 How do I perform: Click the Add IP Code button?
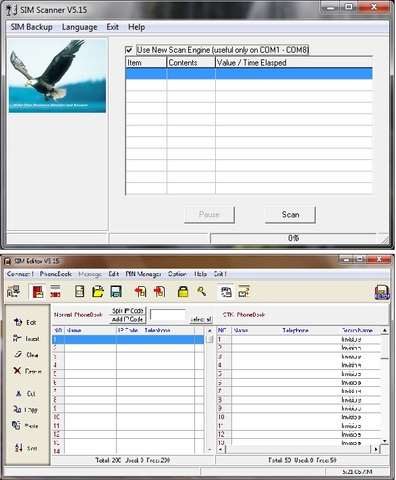[127, 319]
